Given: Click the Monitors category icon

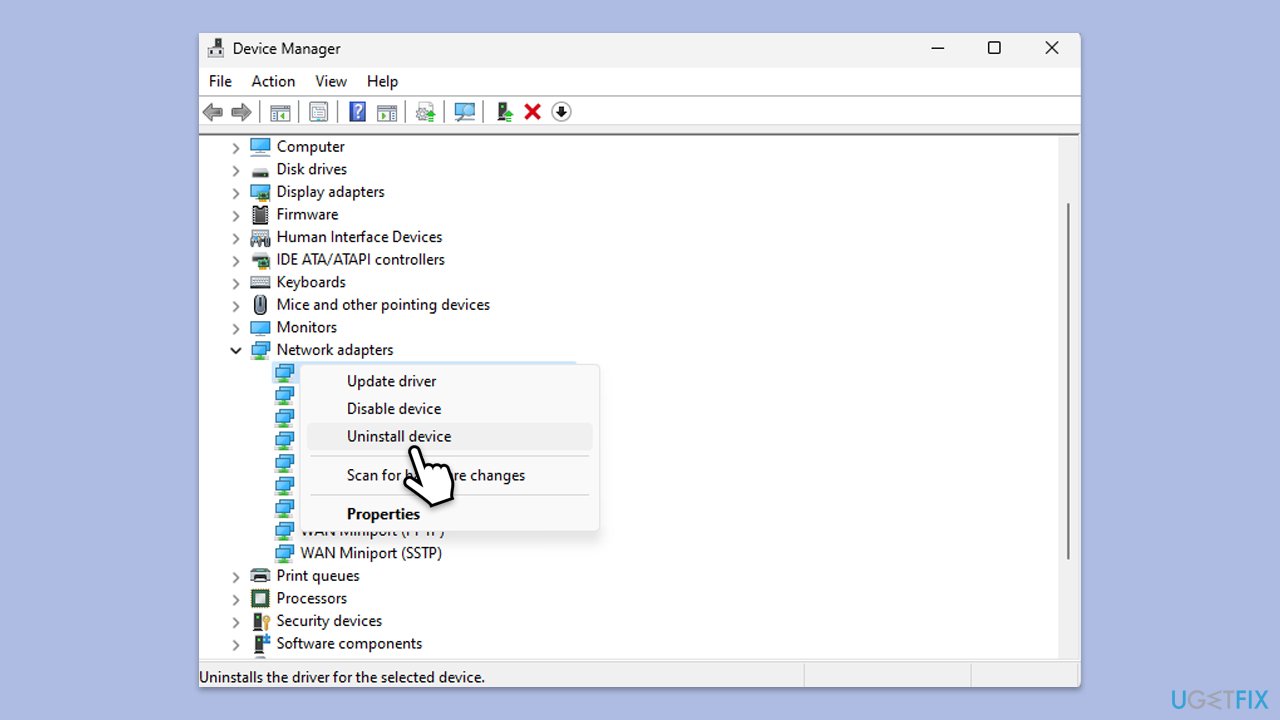Looking at the screenshot, I should tap(260, 328).
